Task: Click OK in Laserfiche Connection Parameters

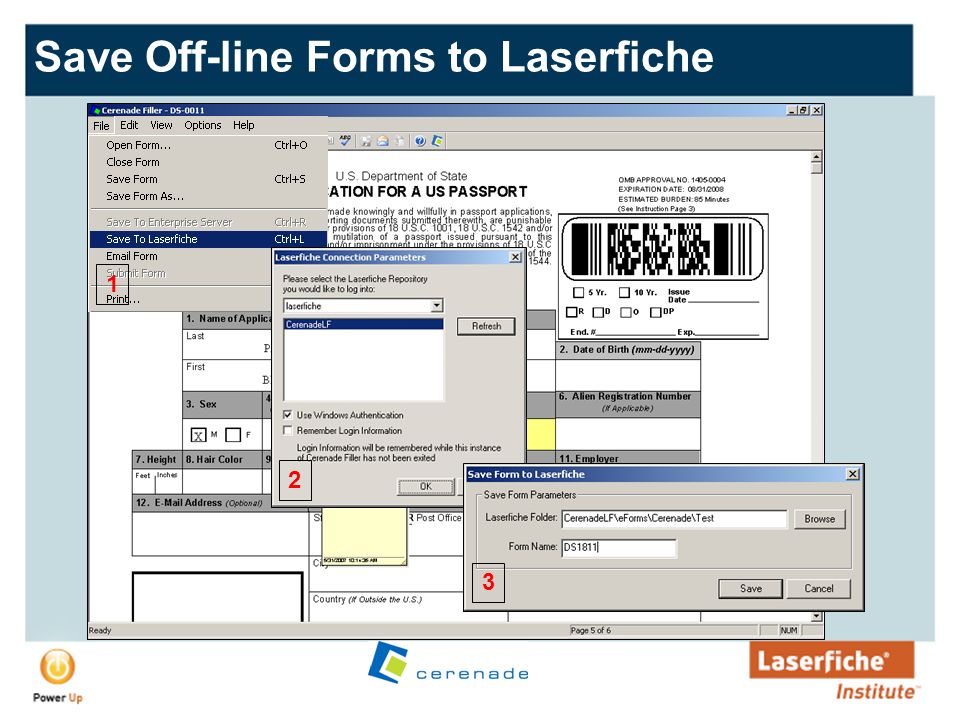Action: [426, 487]
